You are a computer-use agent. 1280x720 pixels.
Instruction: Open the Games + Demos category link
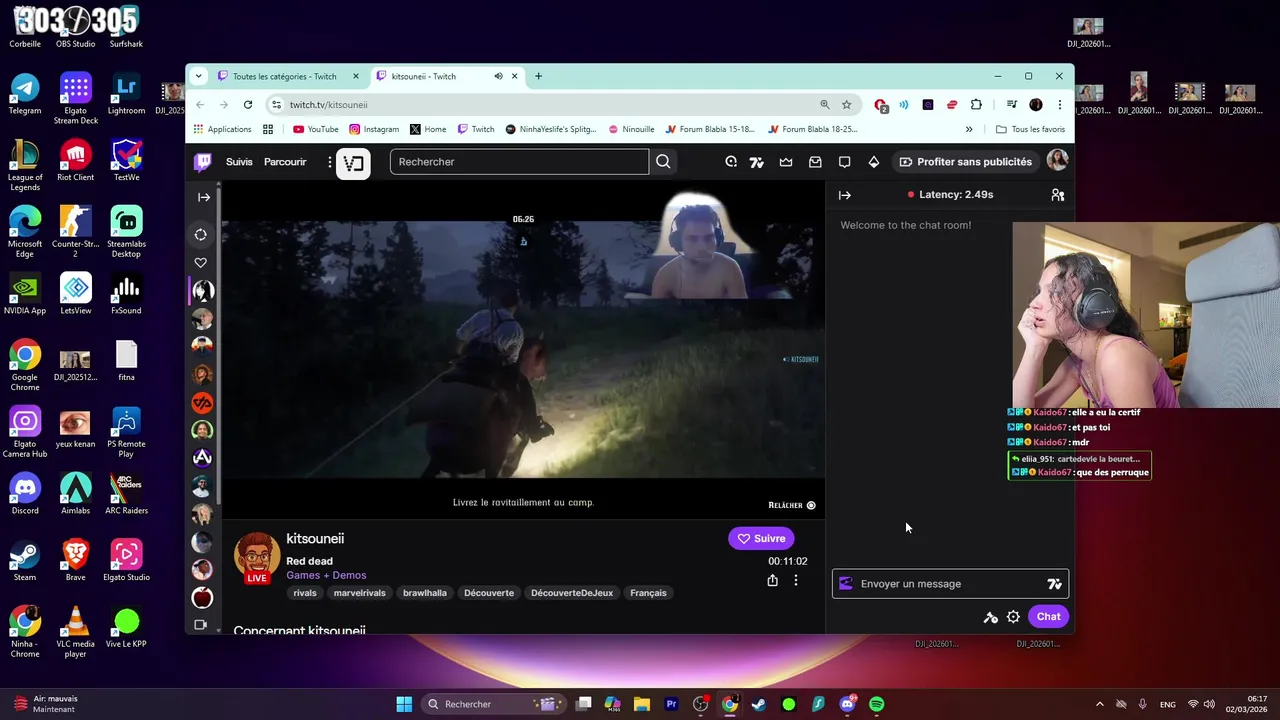[x=326, y=575]
